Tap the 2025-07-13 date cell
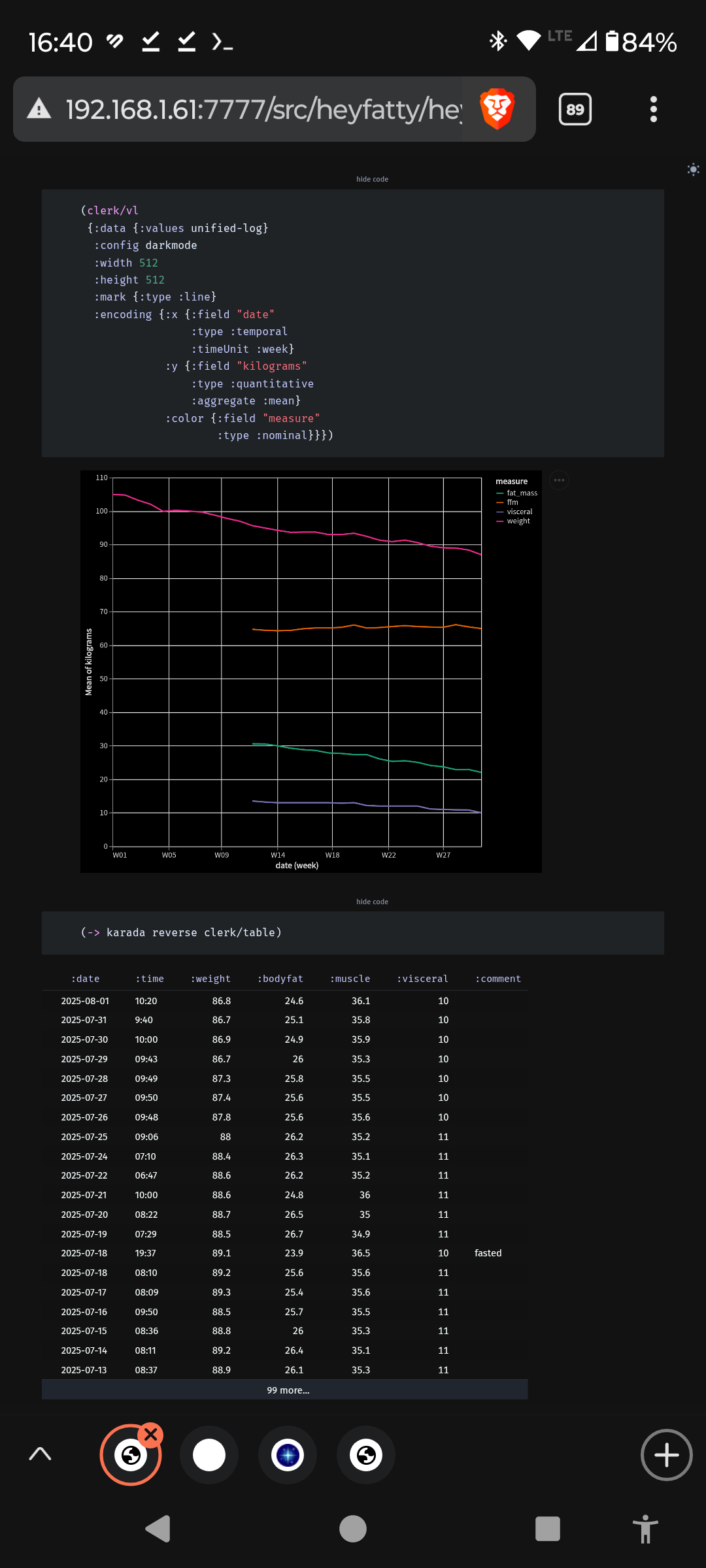 click(84, 1370)
